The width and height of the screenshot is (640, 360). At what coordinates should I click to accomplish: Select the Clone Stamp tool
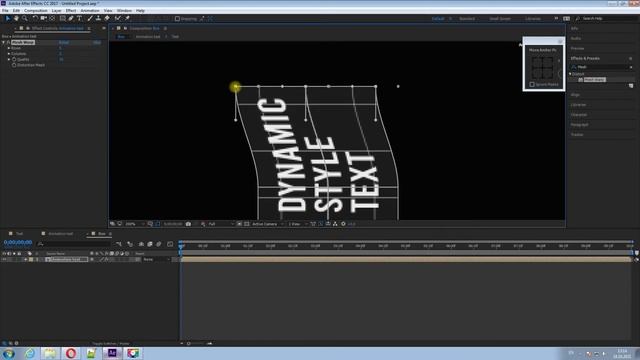(98, 18)
